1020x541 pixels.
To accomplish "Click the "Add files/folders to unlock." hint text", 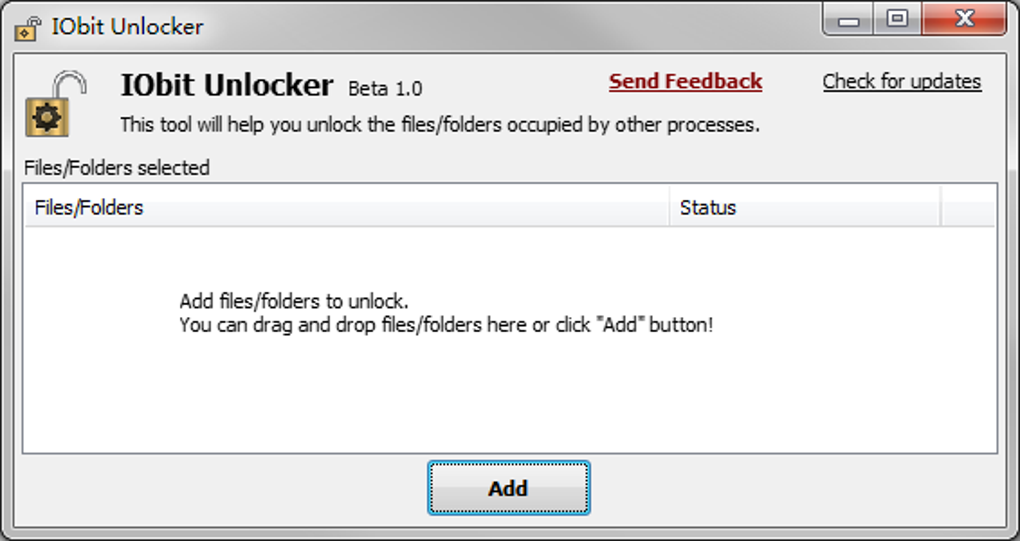I will [294, 302].
